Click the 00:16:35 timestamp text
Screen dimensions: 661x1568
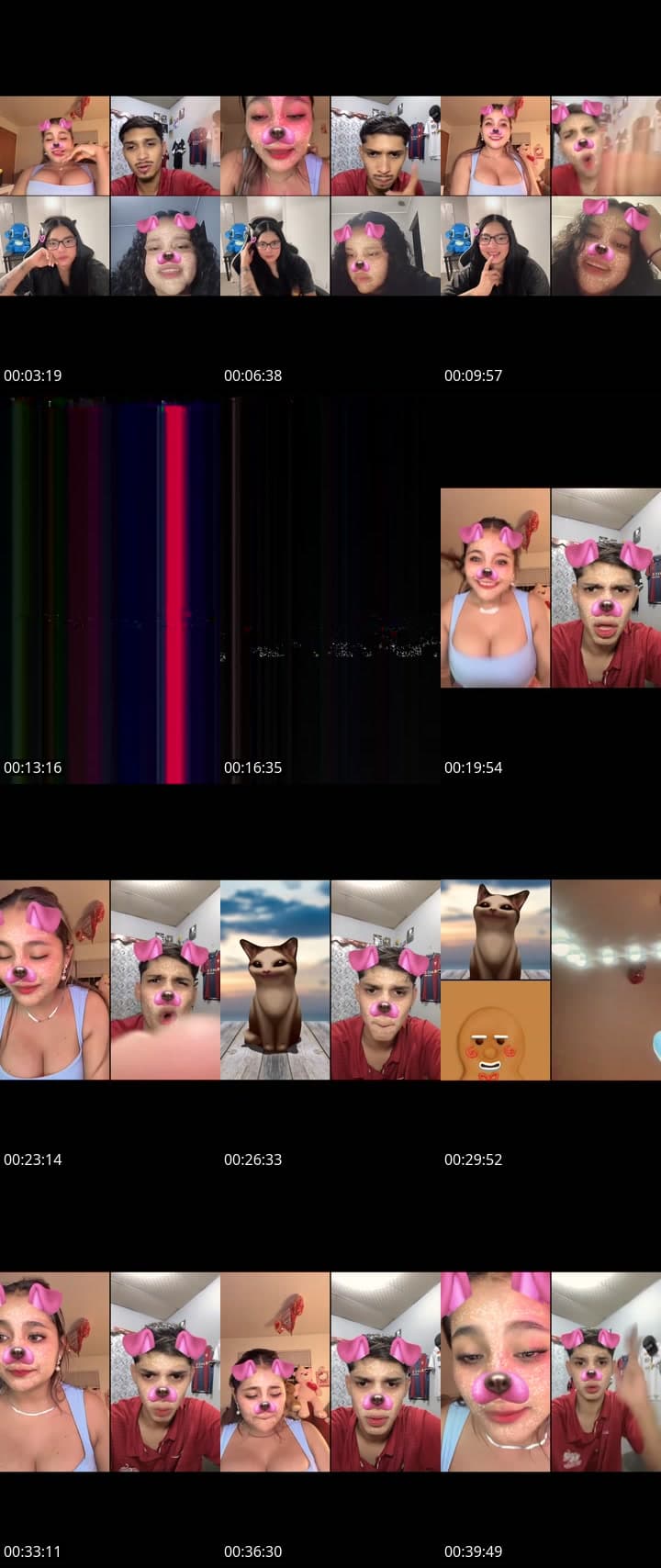click(253, 767)
